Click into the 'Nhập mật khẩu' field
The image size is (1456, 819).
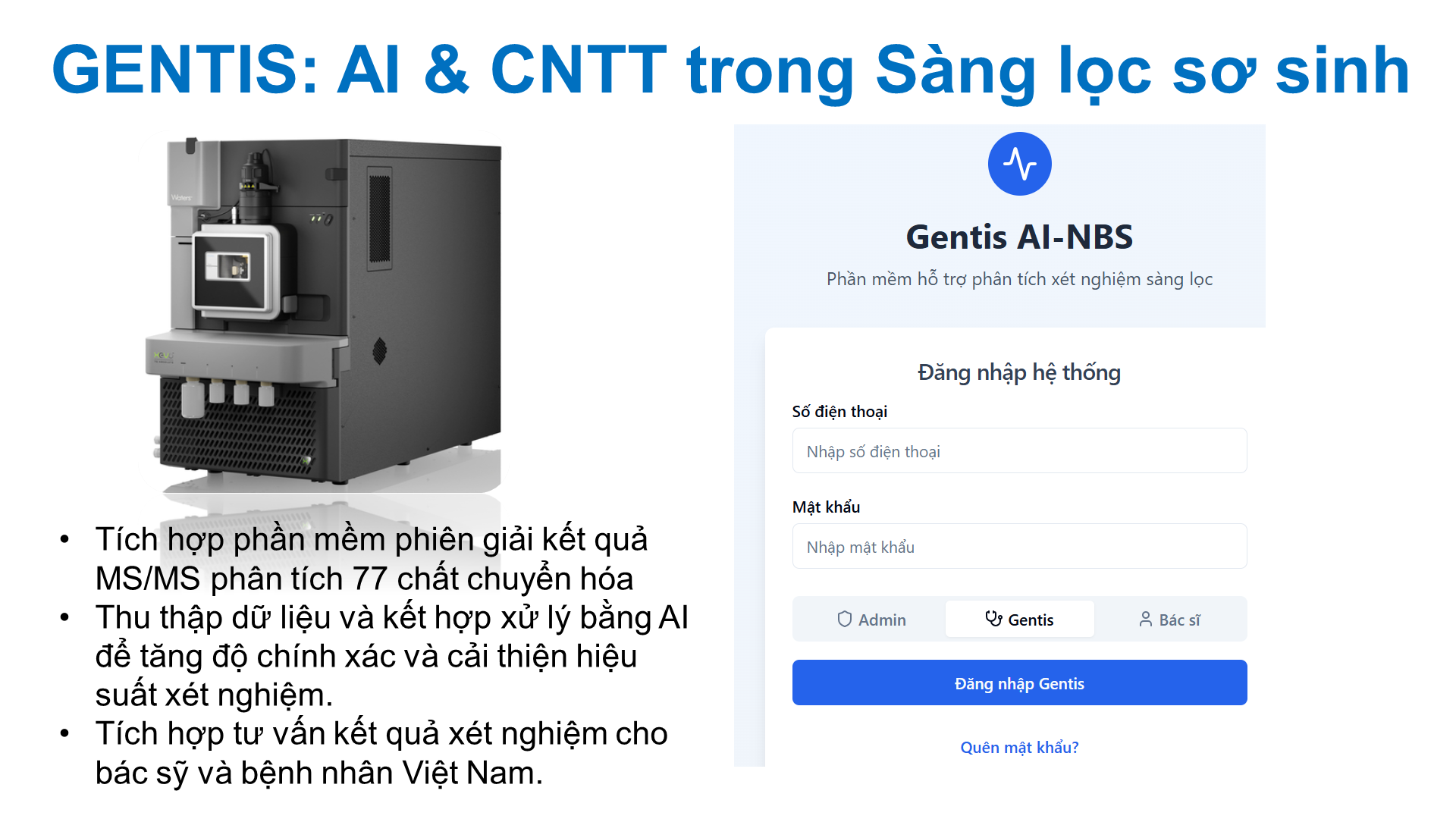click(x=1019, y=547)
